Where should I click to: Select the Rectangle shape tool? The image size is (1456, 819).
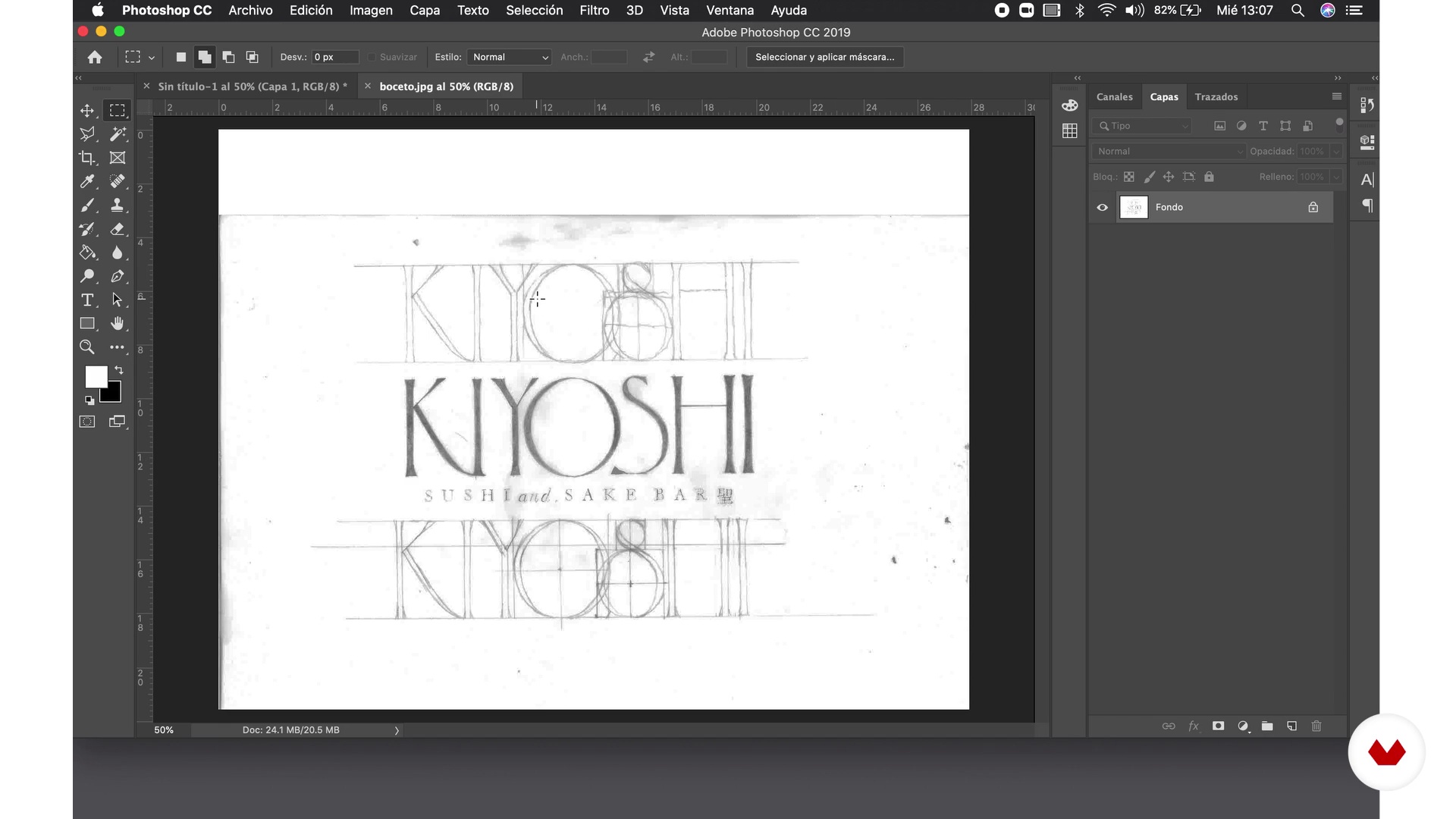coord(87,323)
